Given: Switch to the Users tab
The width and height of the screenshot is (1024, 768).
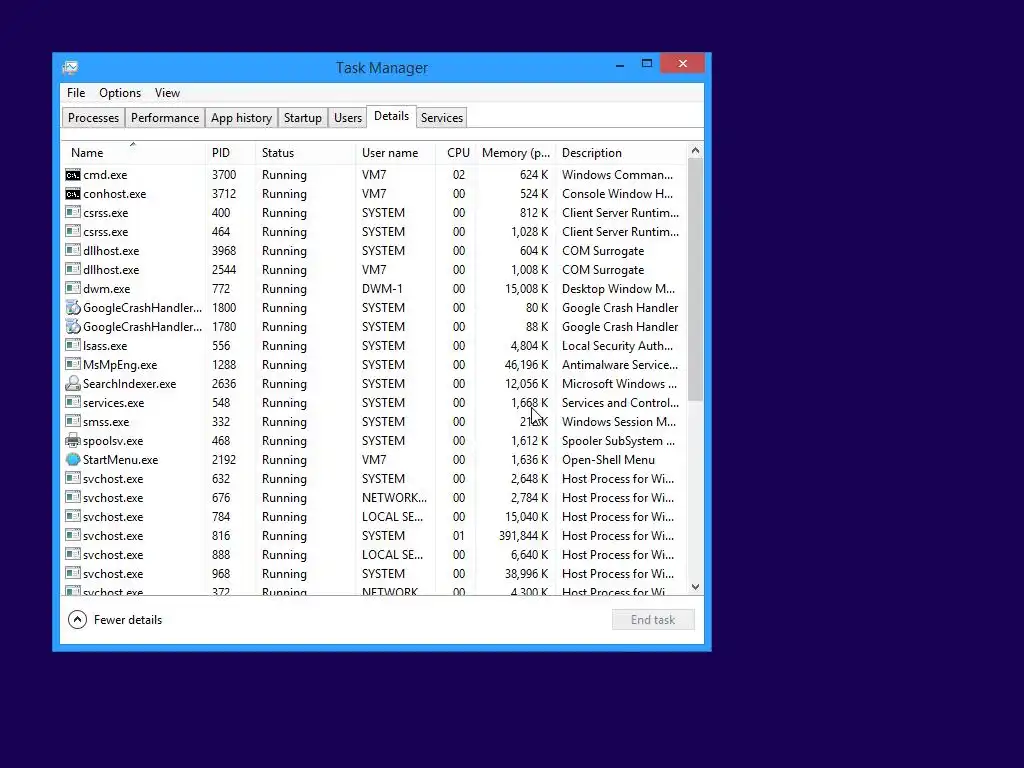Looking at the screenshot, I should point(347,118).
